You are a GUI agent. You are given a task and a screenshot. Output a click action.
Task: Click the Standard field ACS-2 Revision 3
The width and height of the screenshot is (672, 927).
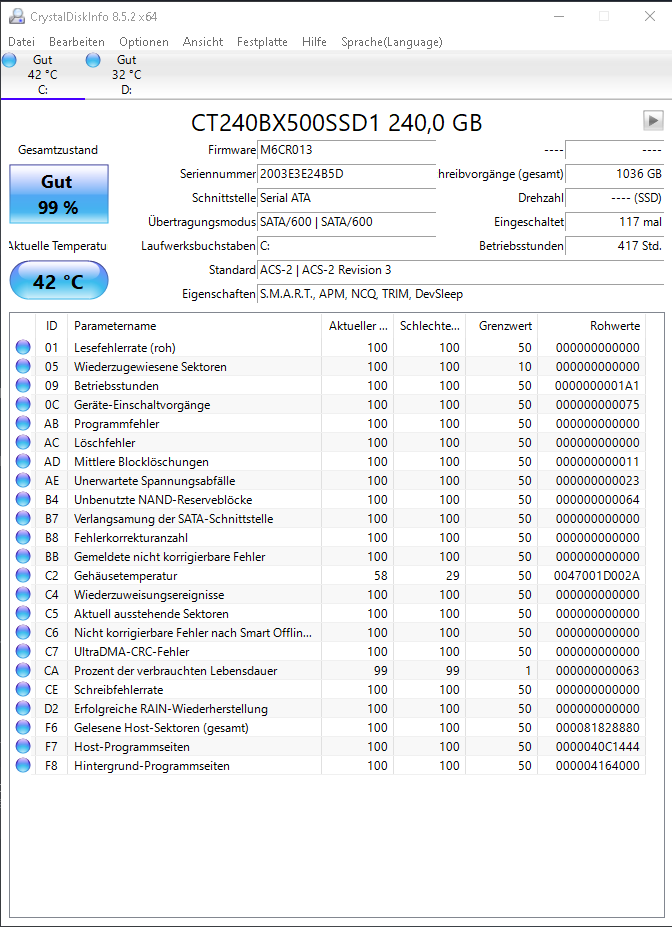460,270
